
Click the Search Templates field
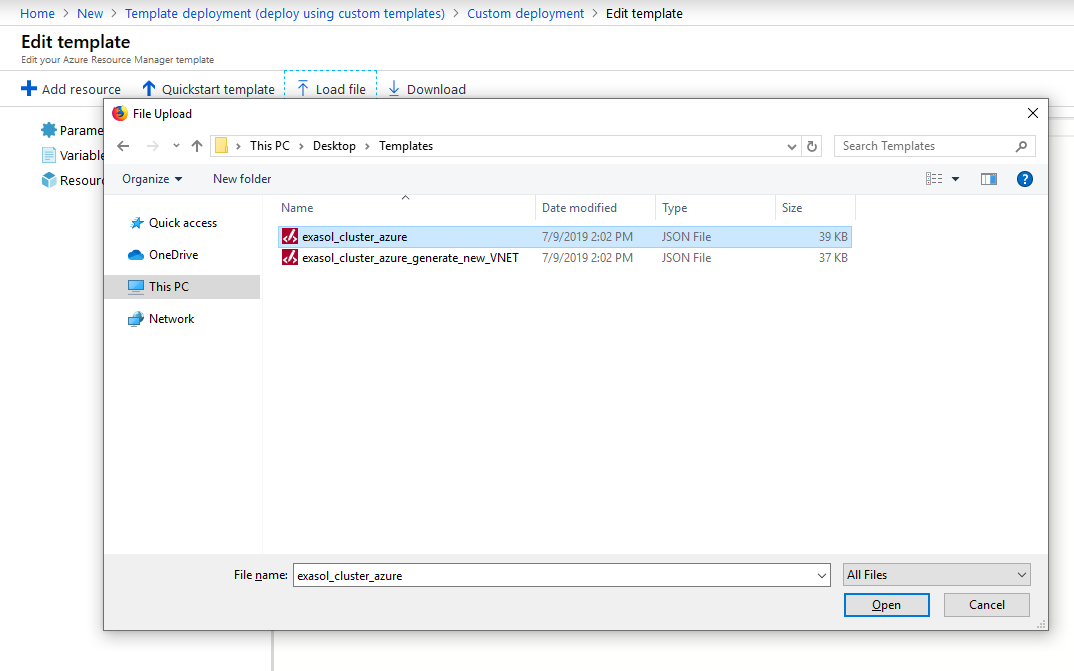coord(925,146)
